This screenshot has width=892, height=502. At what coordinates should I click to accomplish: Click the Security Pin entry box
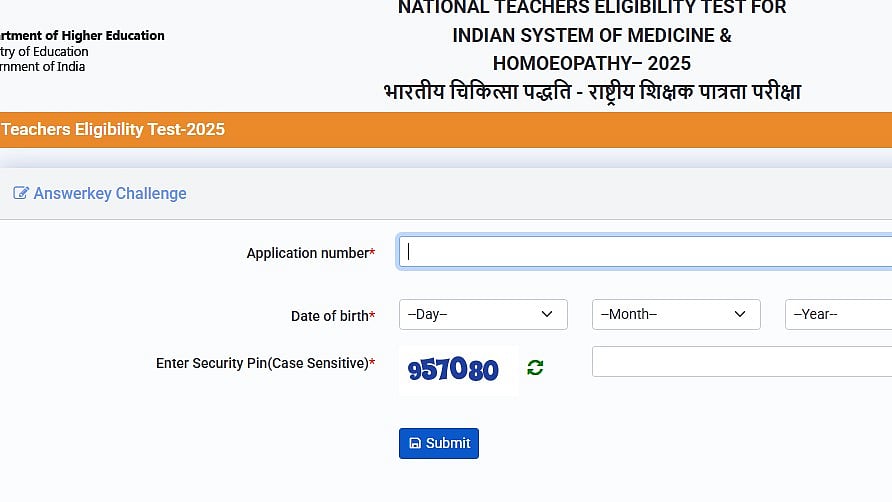(741, 361)
